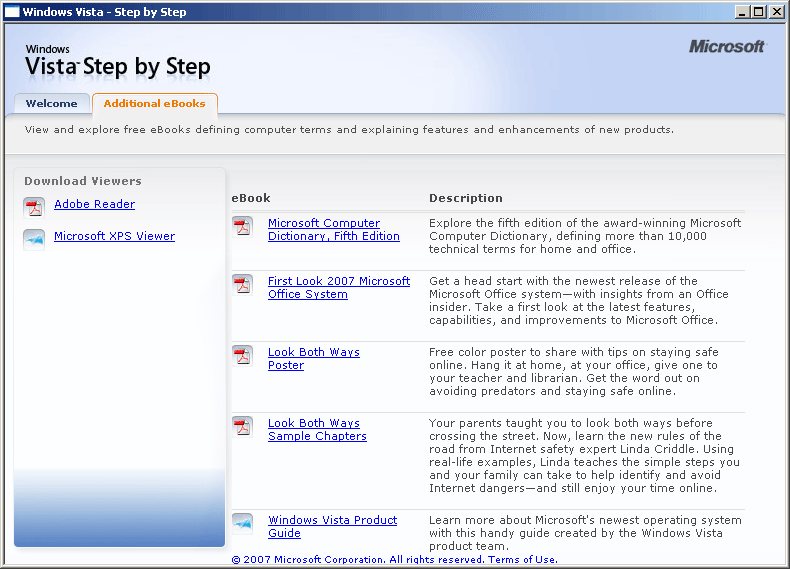The width and height of the screenshot is (790, 569).
Task: Click the Microsoft logo
Action: coord(727,47)
